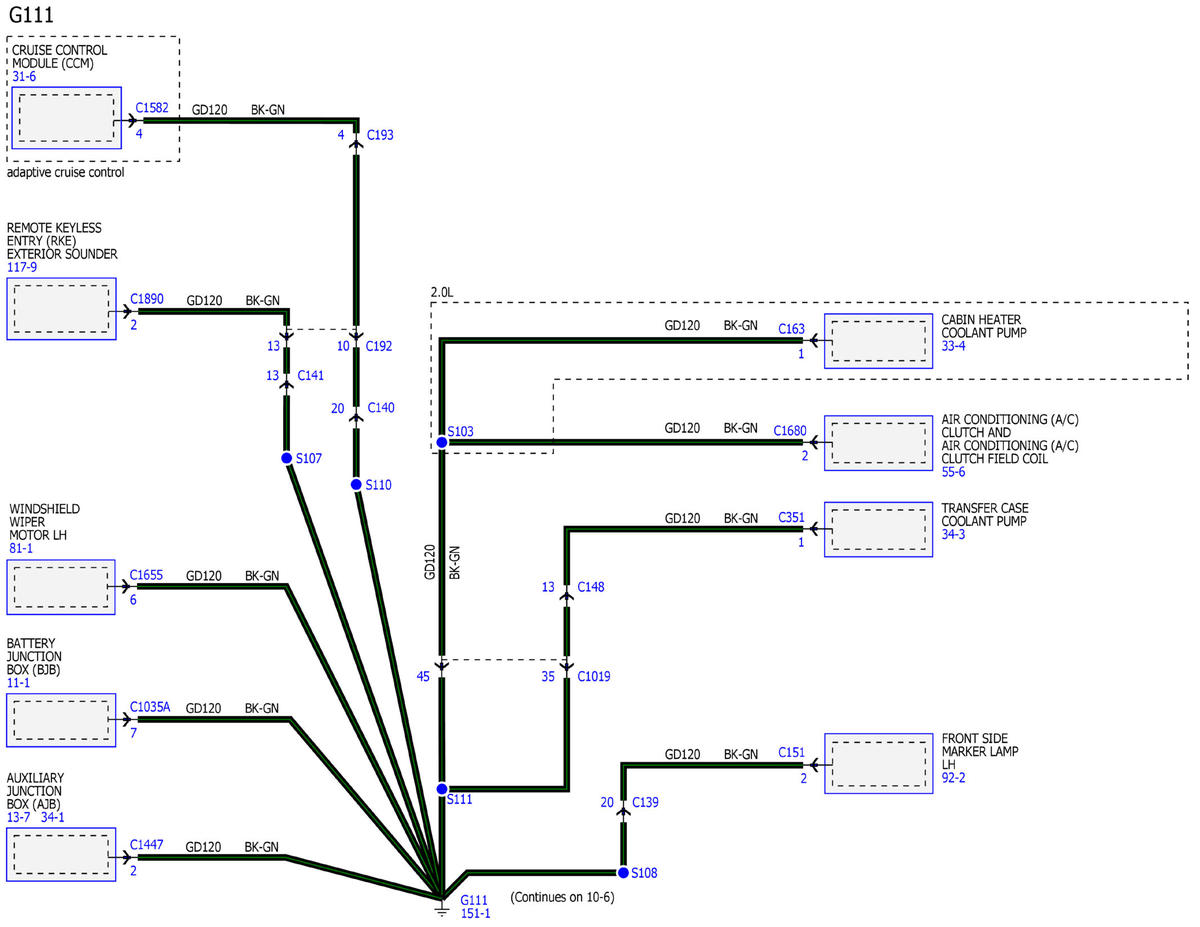The height and width of the screenshot is (927, 1200).
Task: Click the S107 splice dot
Action: coord(287,458)
